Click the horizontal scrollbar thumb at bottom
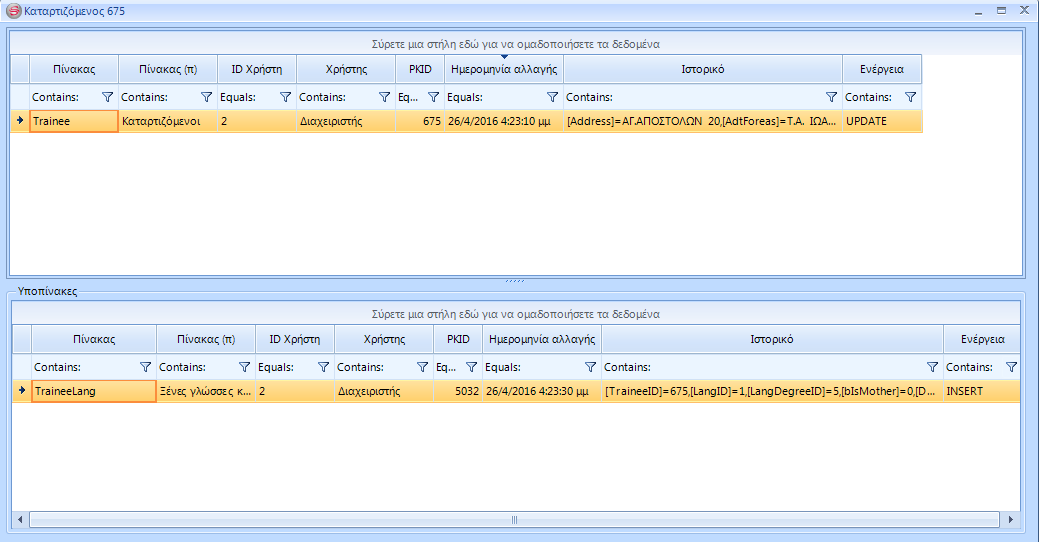The image size is (1039, 542). (514, 520)
